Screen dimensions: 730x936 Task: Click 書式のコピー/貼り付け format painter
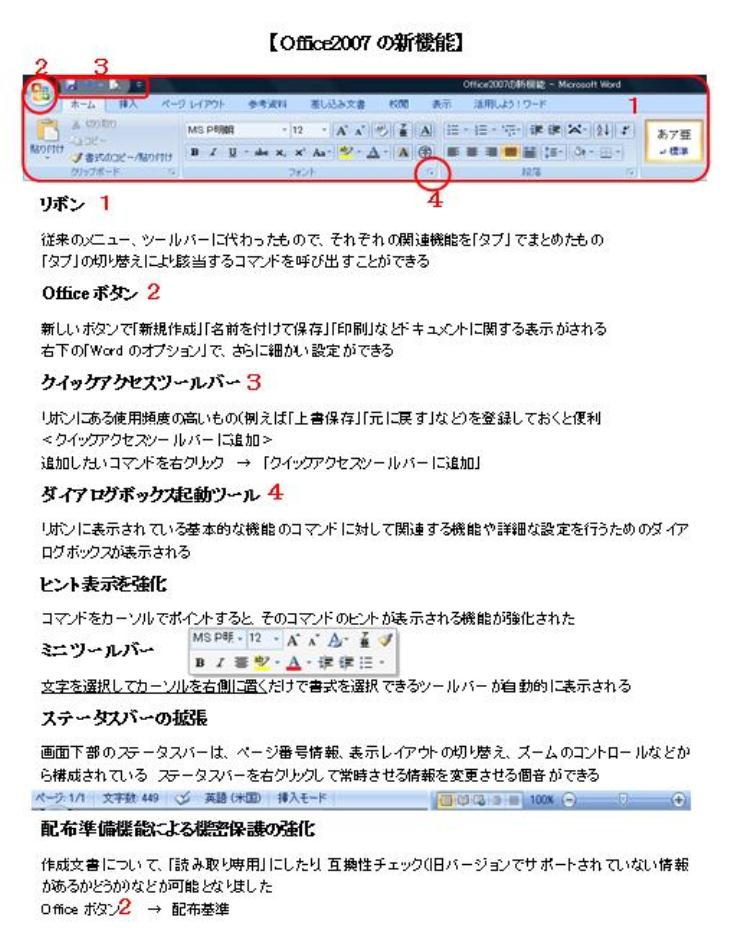coord(122,158)
